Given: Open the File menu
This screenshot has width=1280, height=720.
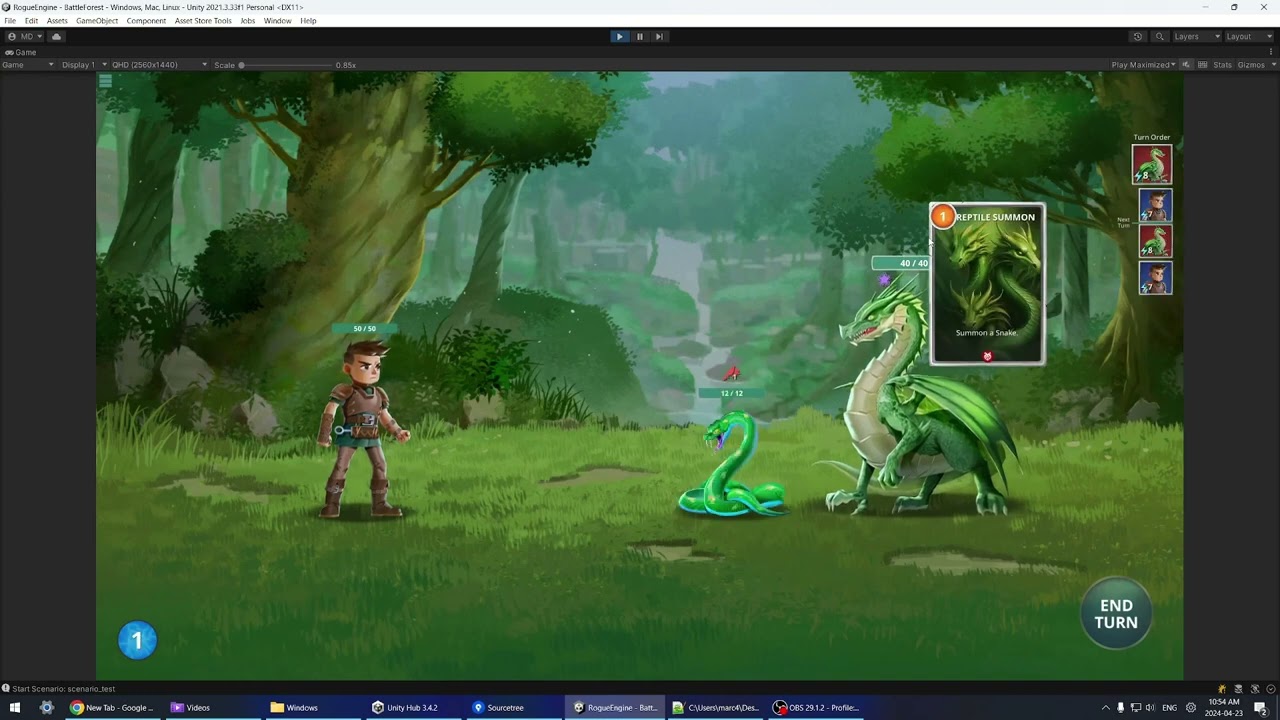Looking at the screenshot, I should [x=10, y=21].
